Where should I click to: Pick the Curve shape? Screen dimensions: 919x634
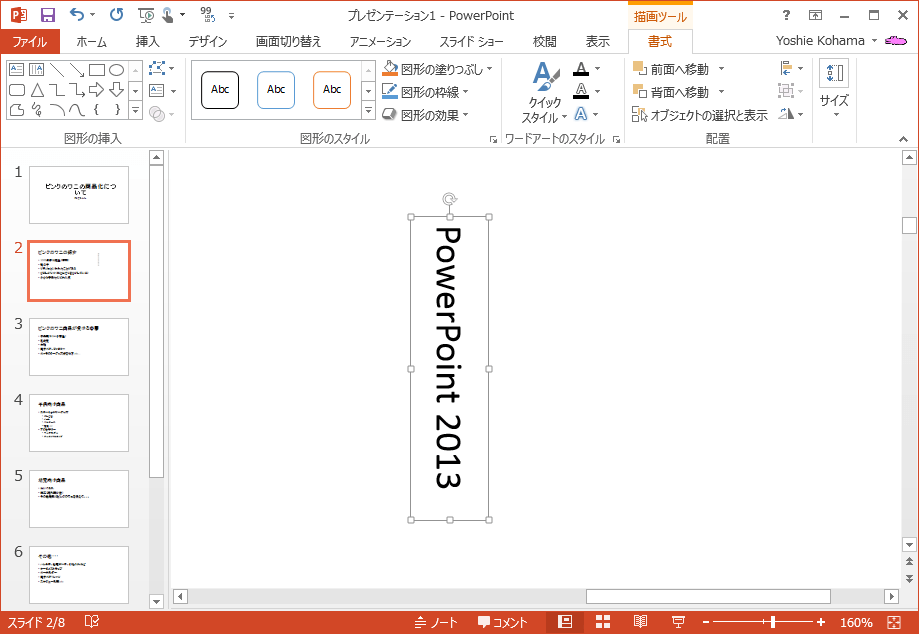[77, 110]
